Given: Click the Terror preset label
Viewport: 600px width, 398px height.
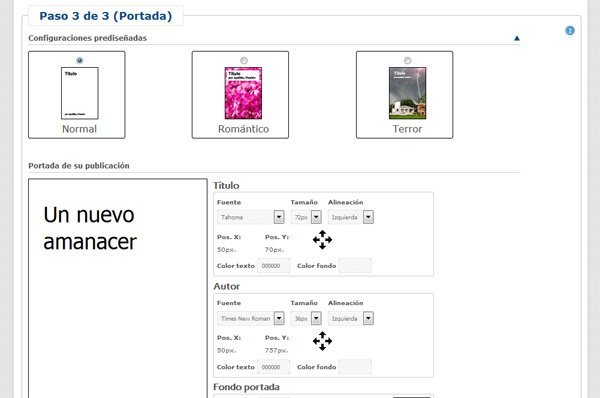Looking at the screenshot, I should [407, 129].
